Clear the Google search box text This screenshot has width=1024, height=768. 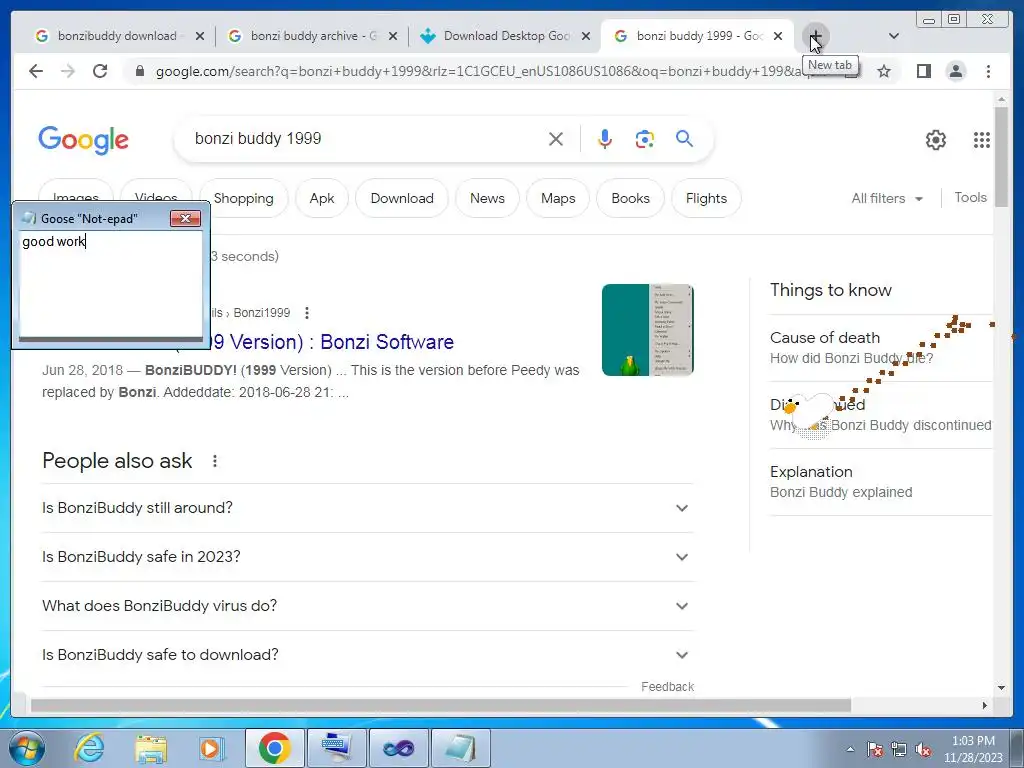pyautogui.click(x=556, y=138)
